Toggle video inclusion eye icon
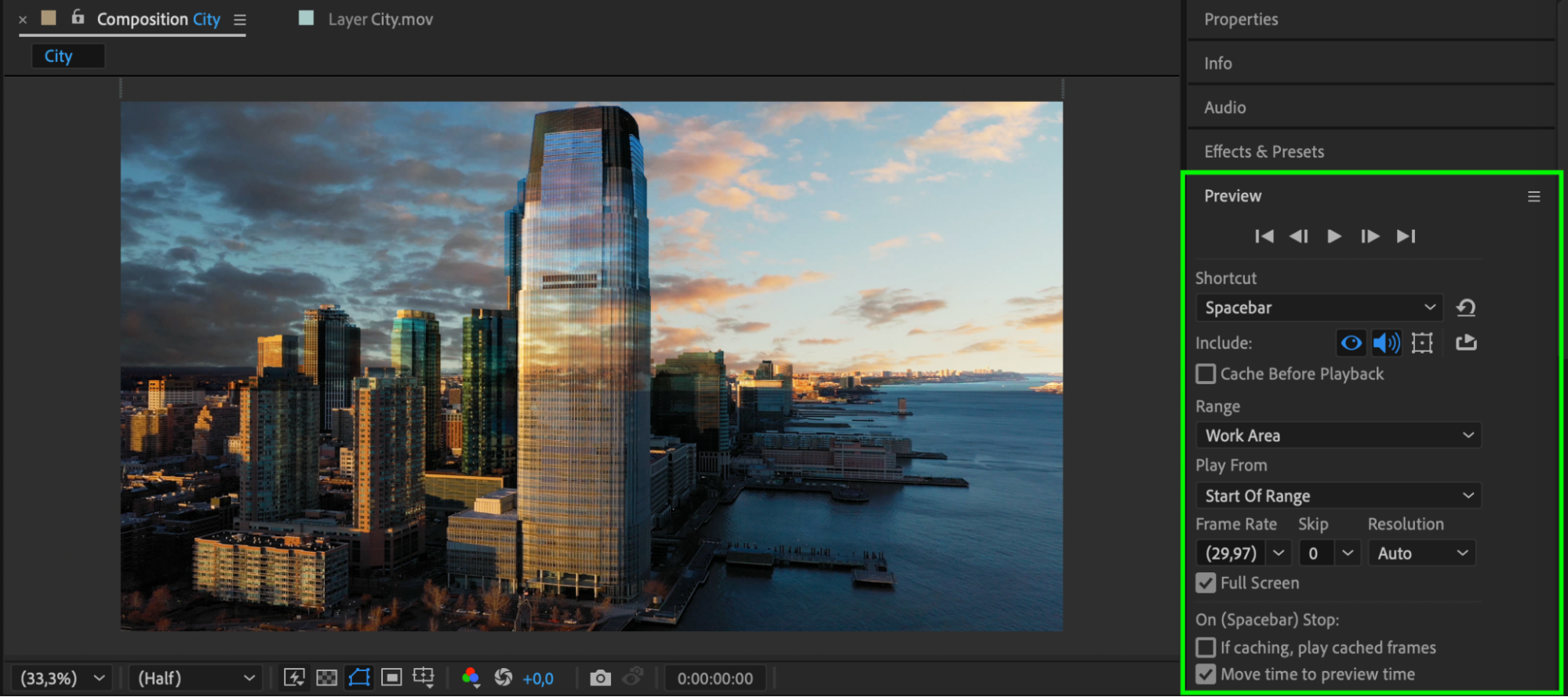1568x697 pixels. click(x=1351, y=343)
